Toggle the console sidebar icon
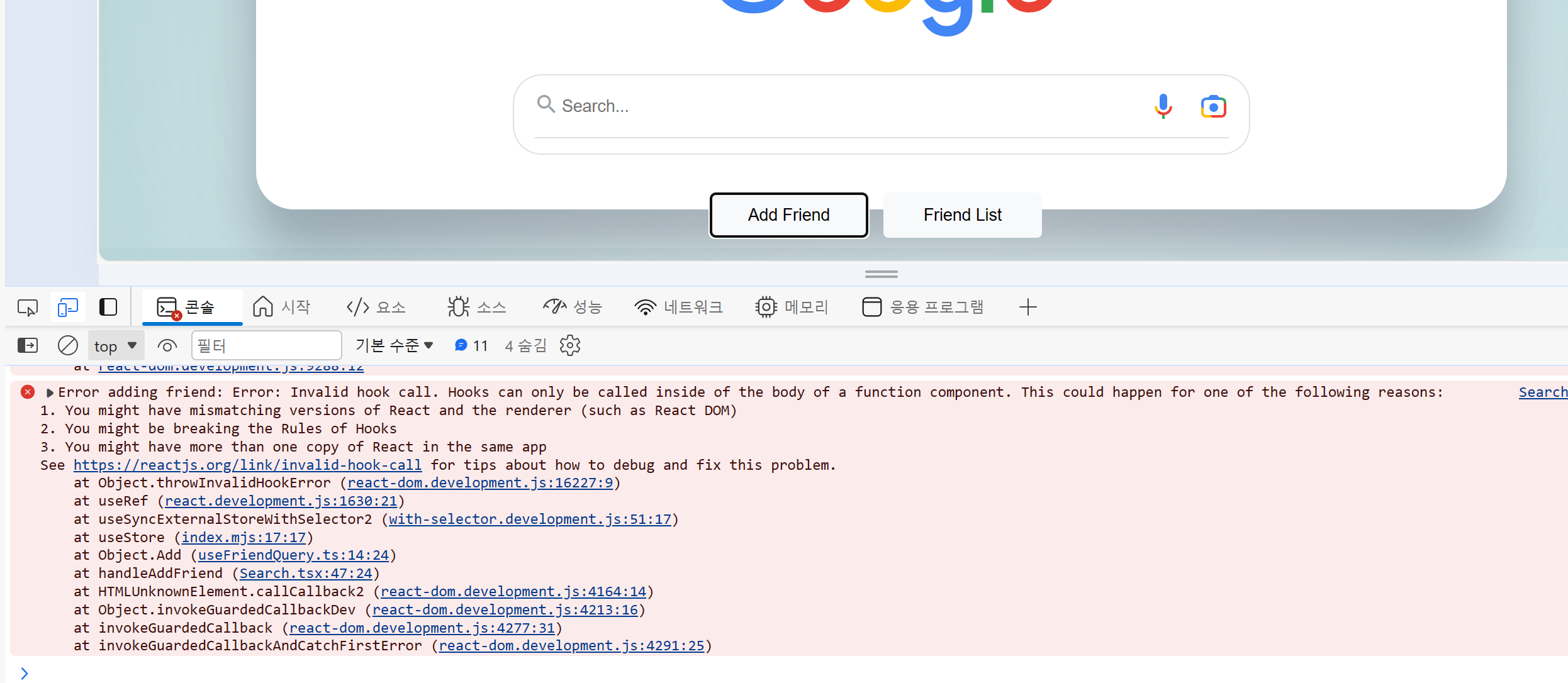The width and height of the screenshot is (1568, 683). pyautogui.click(x=28, y=345)
